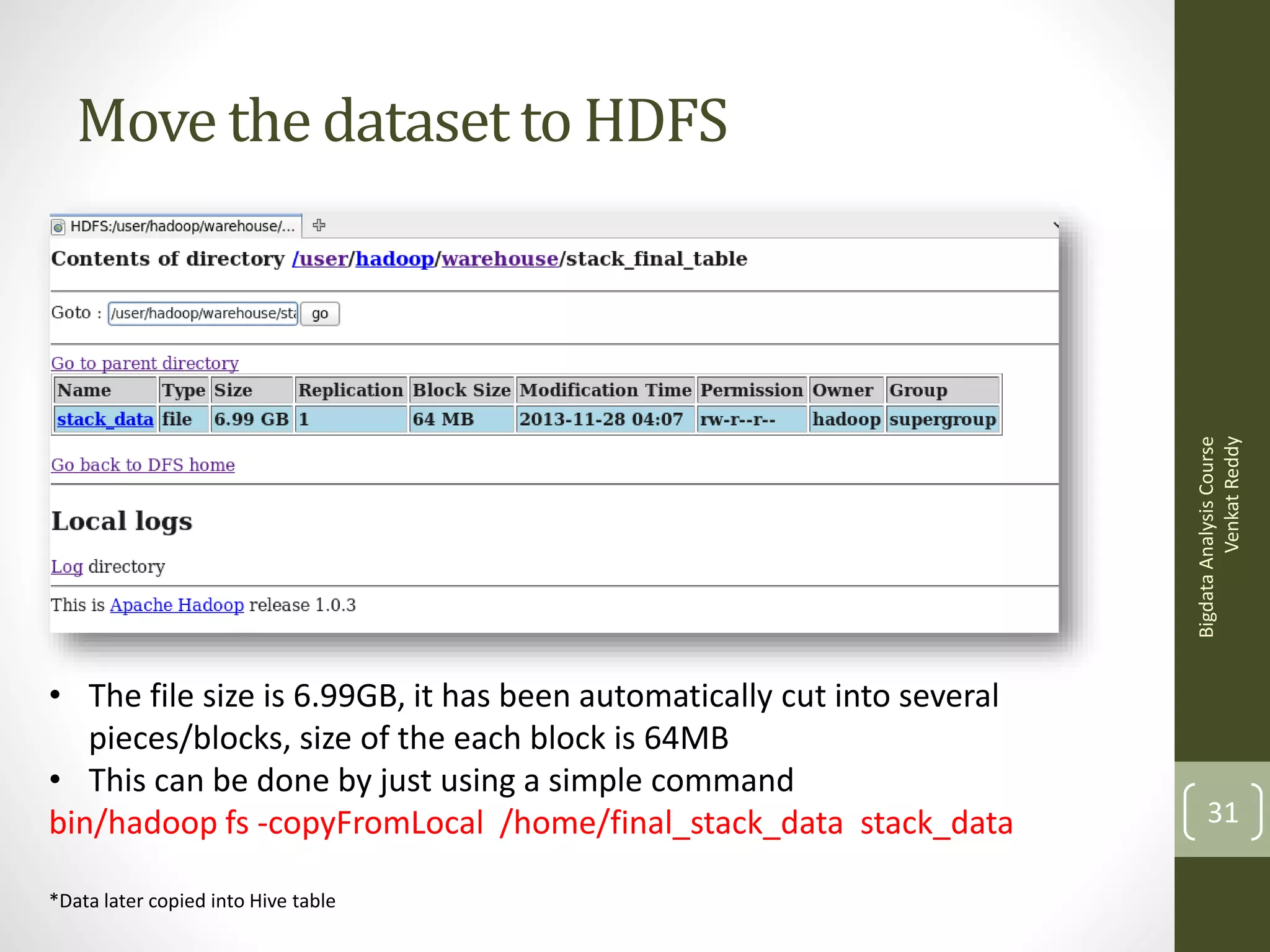Select the 6.99 GB size cell

tap(251, 420)
